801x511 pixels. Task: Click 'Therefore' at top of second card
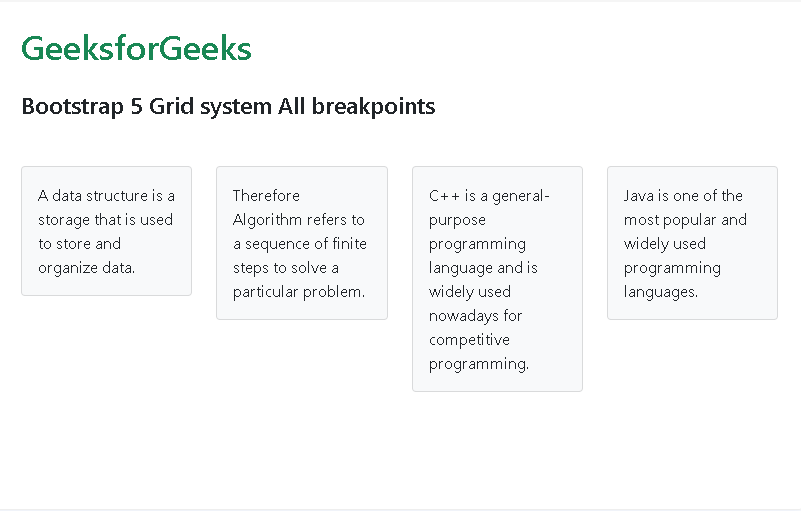[x=266, y=196]
